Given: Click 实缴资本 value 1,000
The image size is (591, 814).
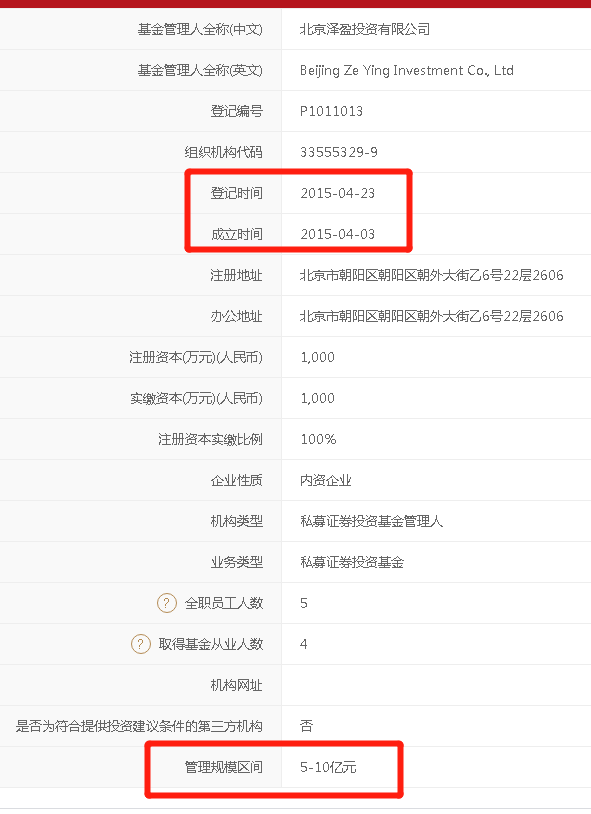Looking at the screenshot, I should pyautogui.click(x=317, y=398).
